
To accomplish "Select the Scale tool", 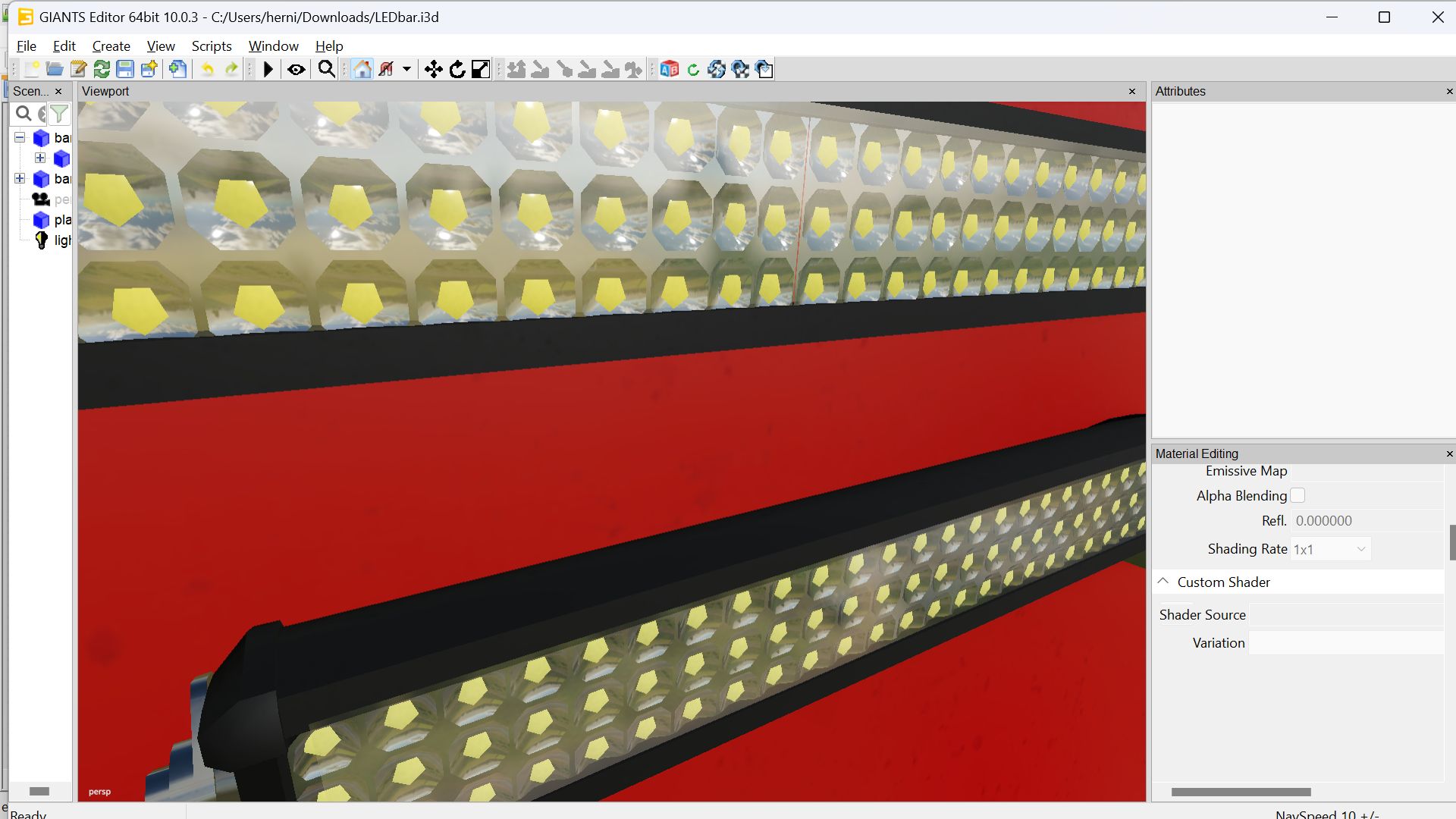I will click(481, 70).
